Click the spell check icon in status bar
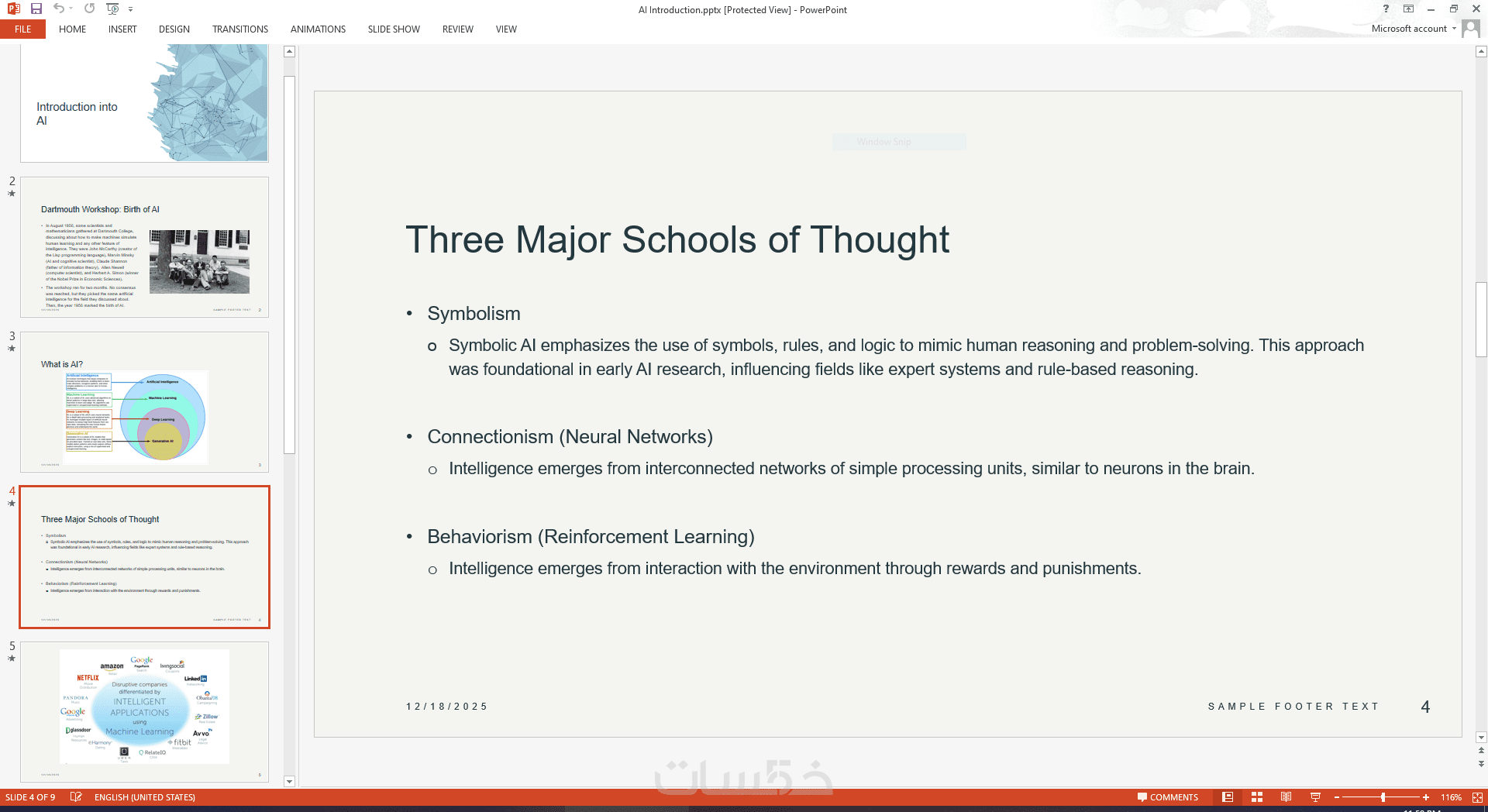 (x=76, y=797)
